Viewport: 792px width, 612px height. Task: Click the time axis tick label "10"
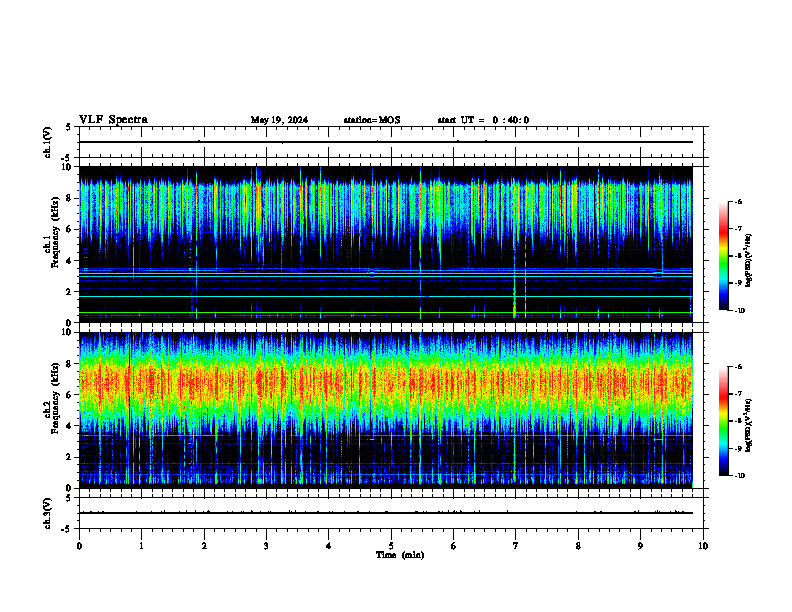[703, 546]
